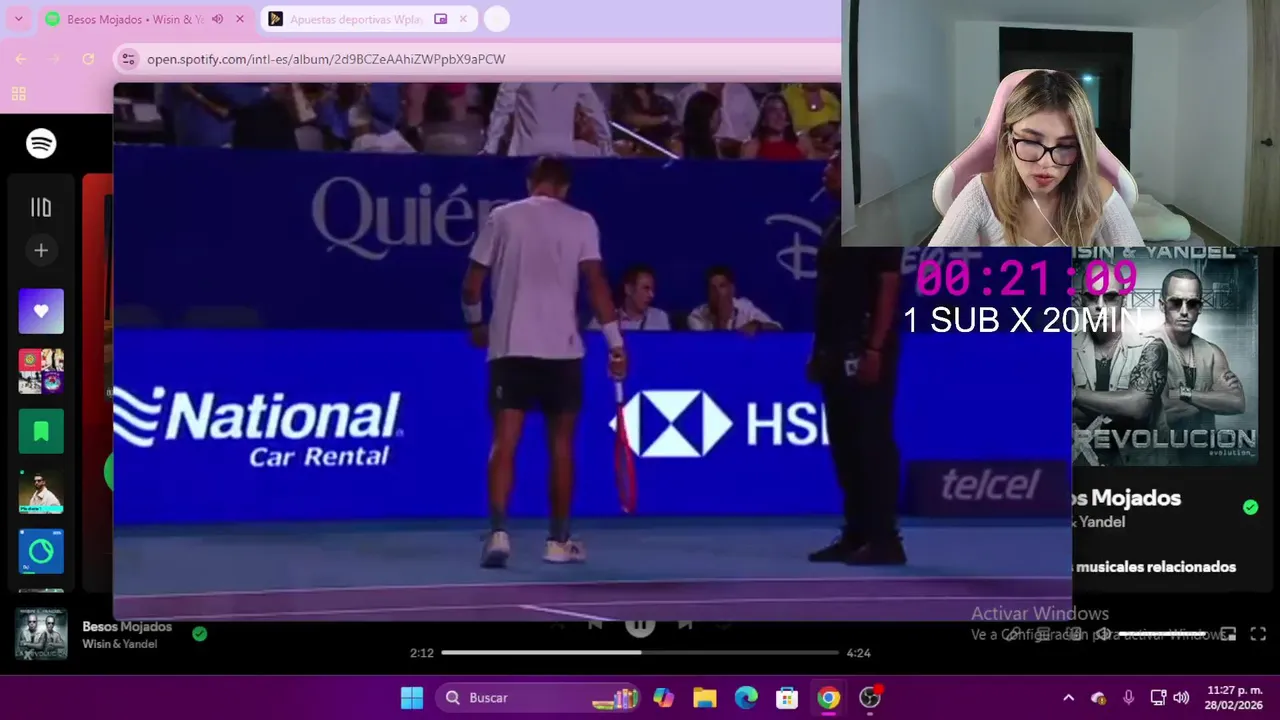
Task: Open the clock showing 11:27 p. m.
Action: pos(1234,697)
